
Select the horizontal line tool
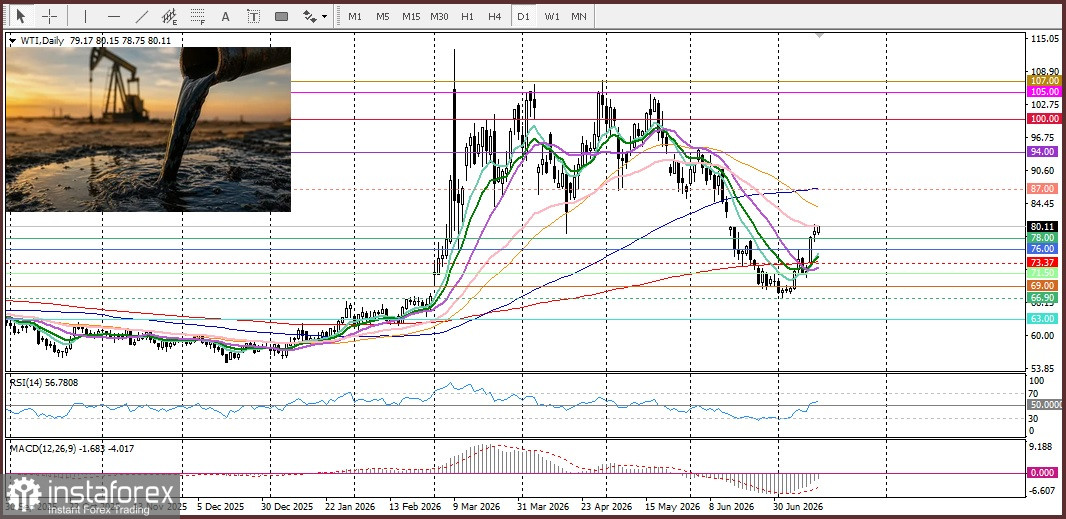(114, 16)
